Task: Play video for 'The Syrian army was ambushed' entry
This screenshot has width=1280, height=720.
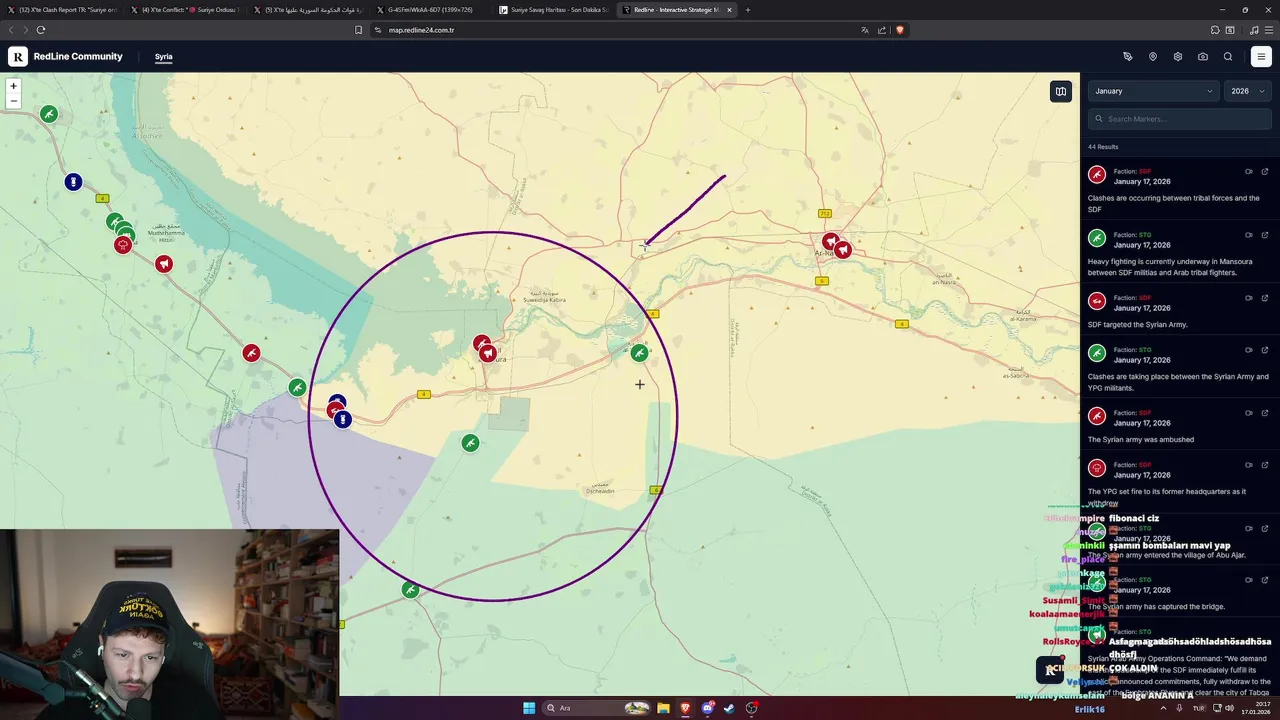Action: (1249, 413)
